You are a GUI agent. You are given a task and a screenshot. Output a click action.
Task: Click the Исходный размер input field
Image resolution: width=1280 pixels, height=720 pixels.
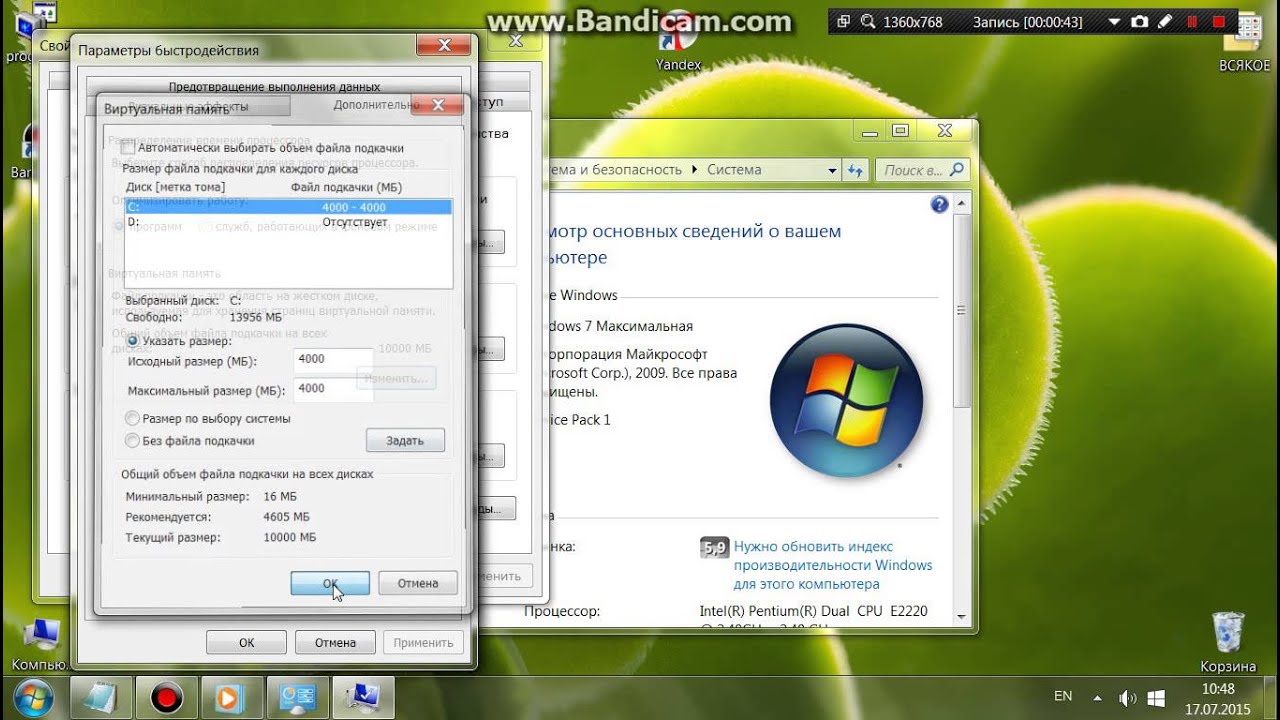click(334, 359)
